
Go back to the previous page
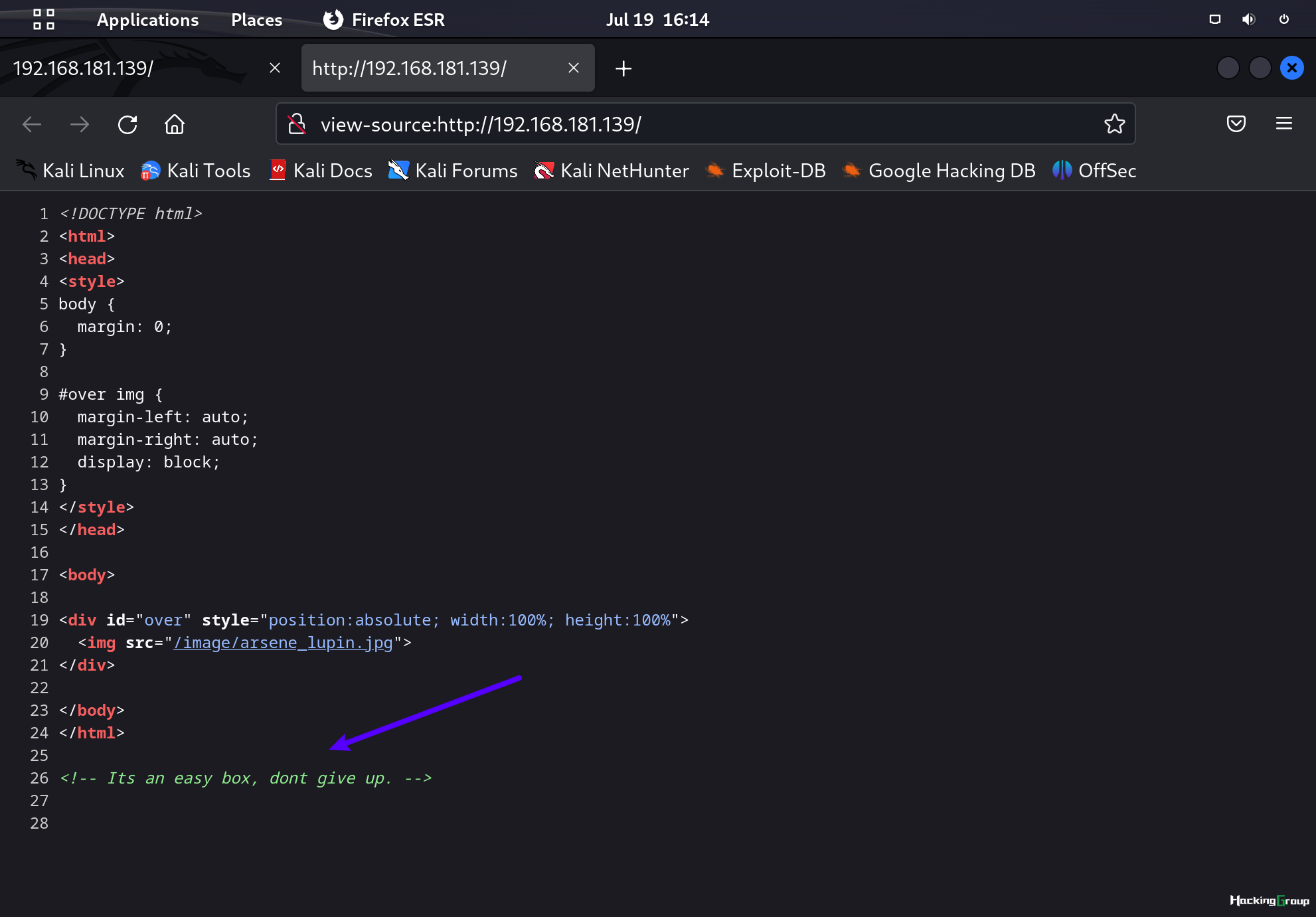31,124
